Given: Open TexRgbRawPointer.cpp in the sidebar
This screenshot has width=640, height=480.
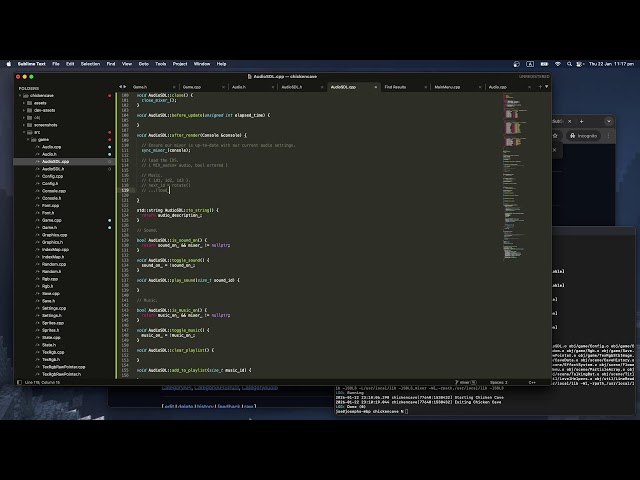Looking at the screenshot, I should click(x=64, y=367).
